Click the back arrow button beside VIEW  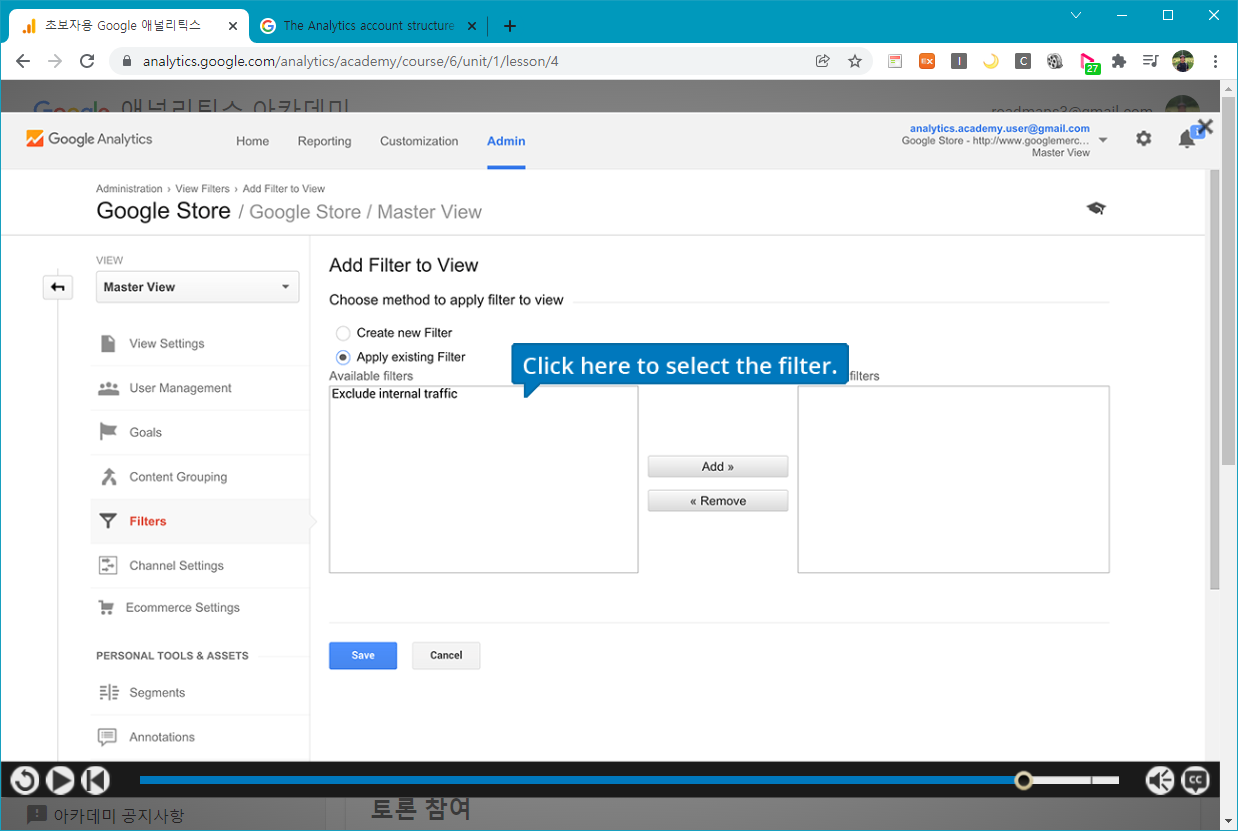[x=58, y=287]
